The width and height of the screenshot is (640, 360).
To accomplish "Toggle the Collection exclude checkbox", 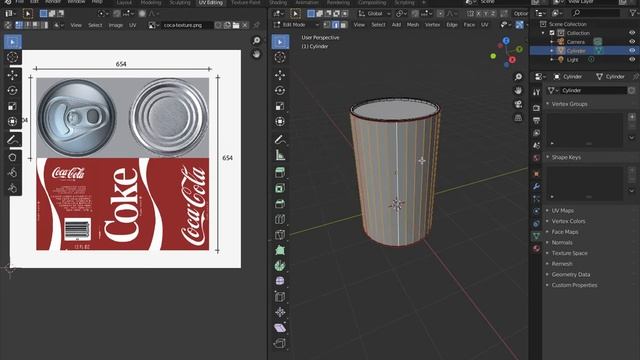I will coord(552,33).
